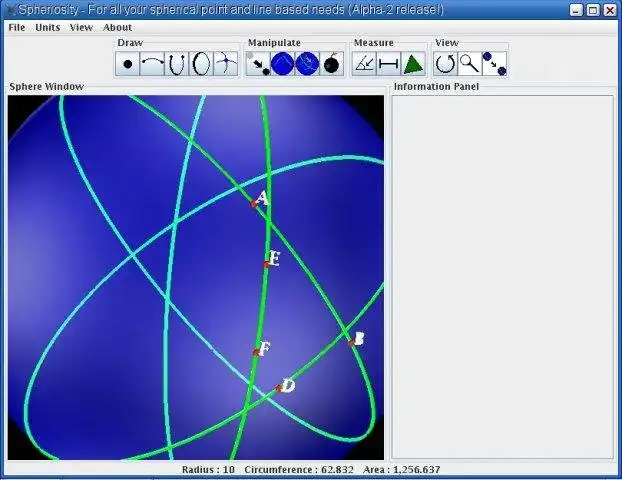This screenshot has height=480, width=622.
Task: Click second blue sphere manipulate tool
Action: pos(307,64)
